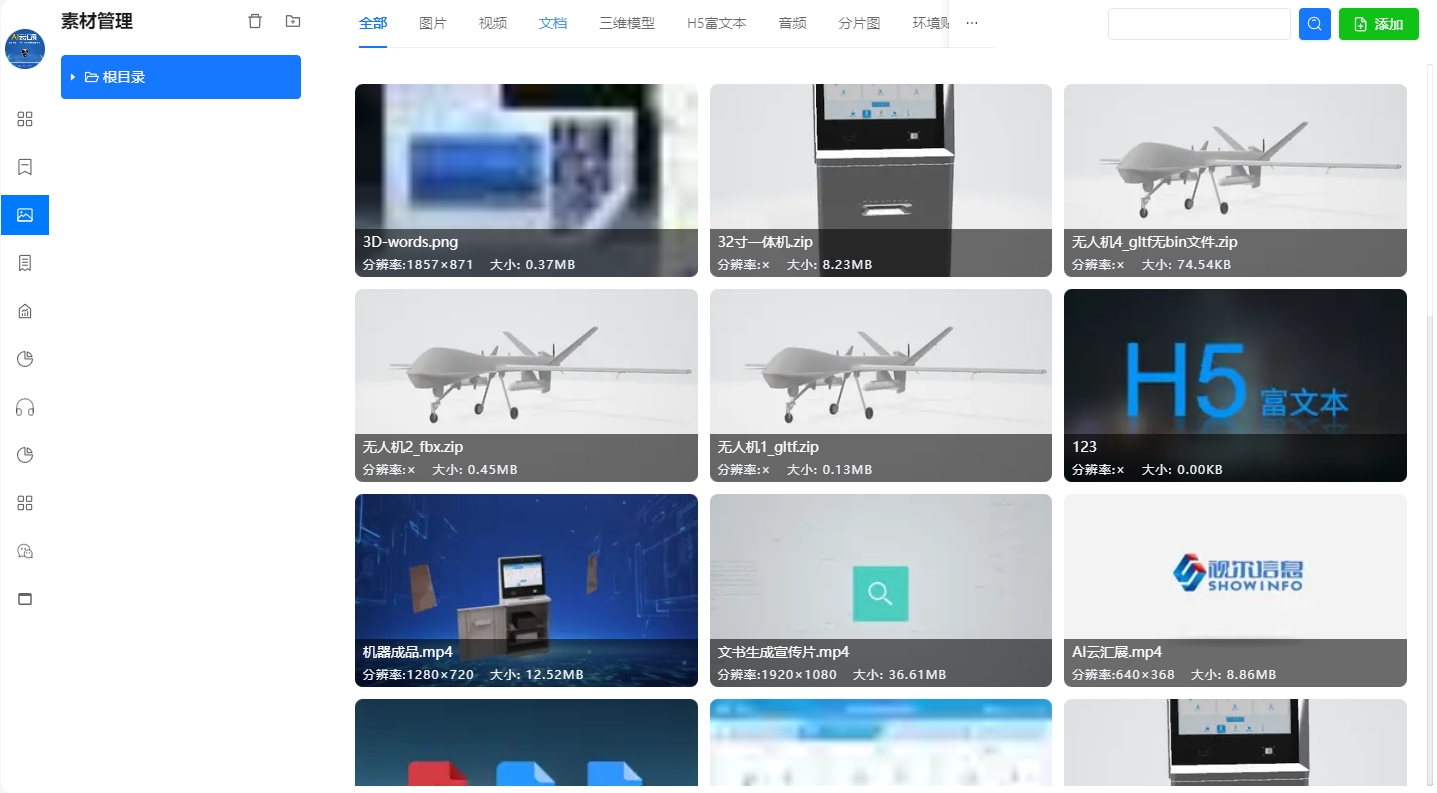Screen dimensions: 1437x793
Task: Switch to the 视频 tab
Action: (492, 23)
